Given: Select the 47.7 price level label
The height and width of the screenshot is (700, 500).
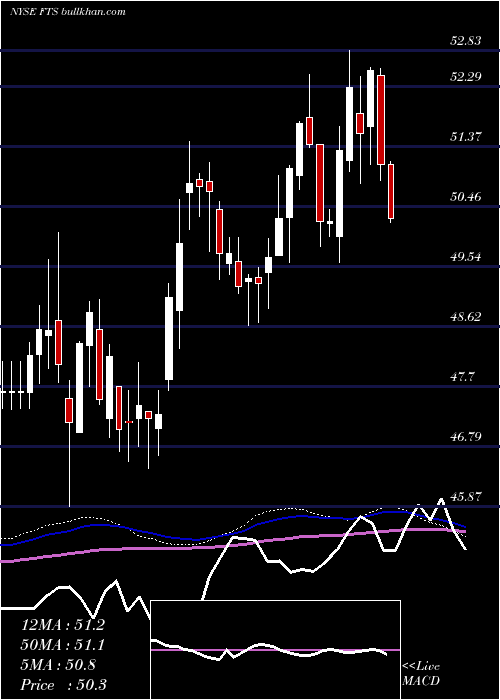Looking at the screenshot, I should click(462, 377).
